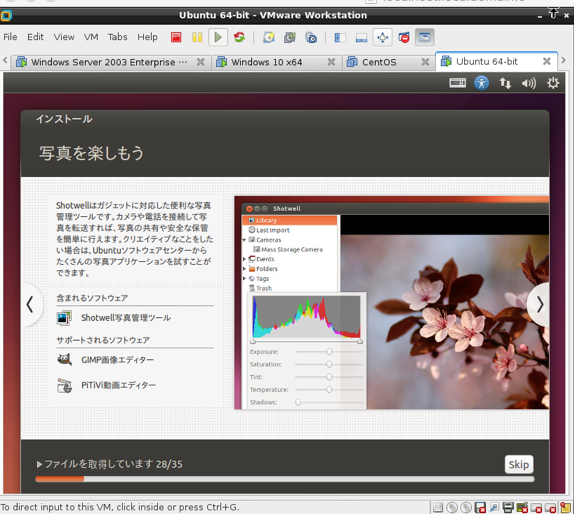Image resolution: width=574 pixels, height=514 pixels.
Task: Power on the VM with the green play icon
Action: [x=218, y=37]
